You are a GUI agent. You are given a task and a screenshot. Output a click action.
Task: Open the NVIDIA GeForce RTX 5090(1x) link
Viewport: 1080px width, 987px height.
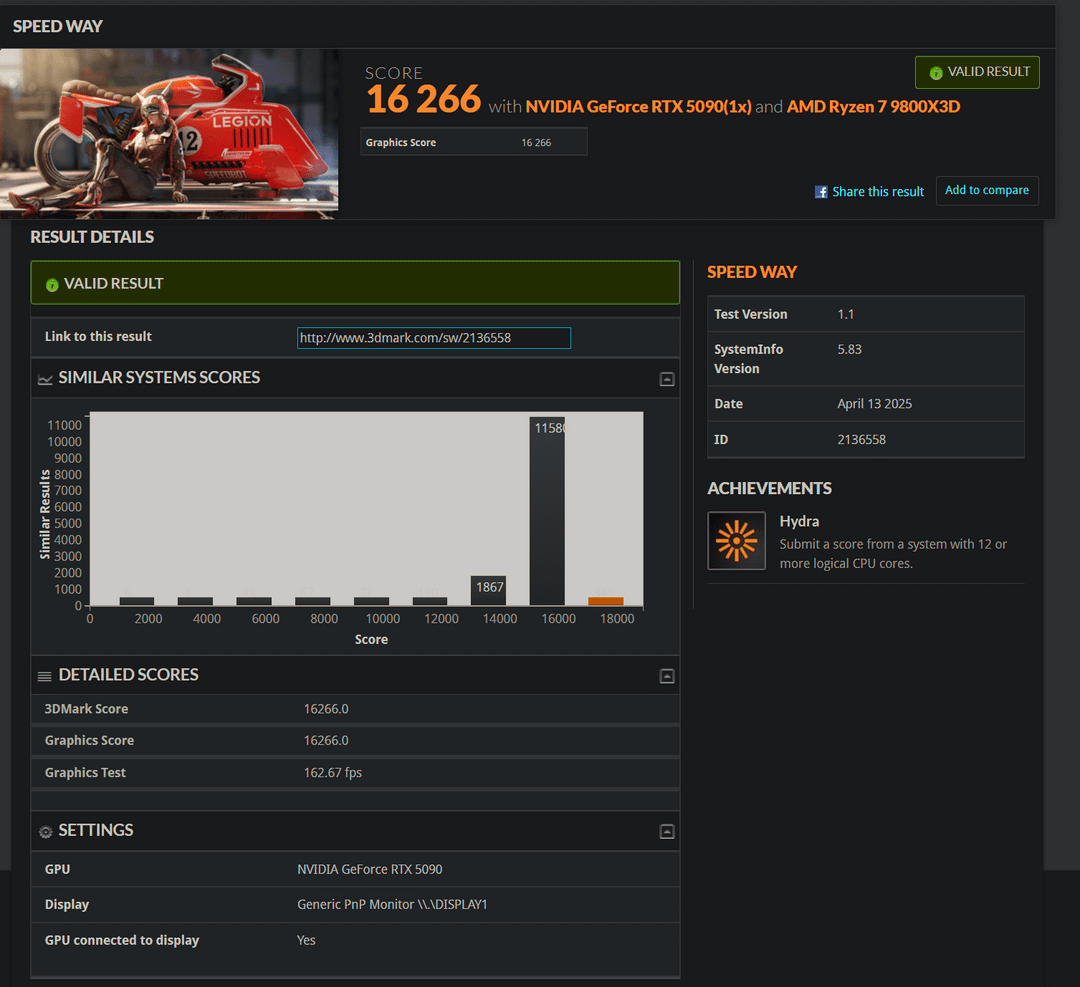(638, 107)
